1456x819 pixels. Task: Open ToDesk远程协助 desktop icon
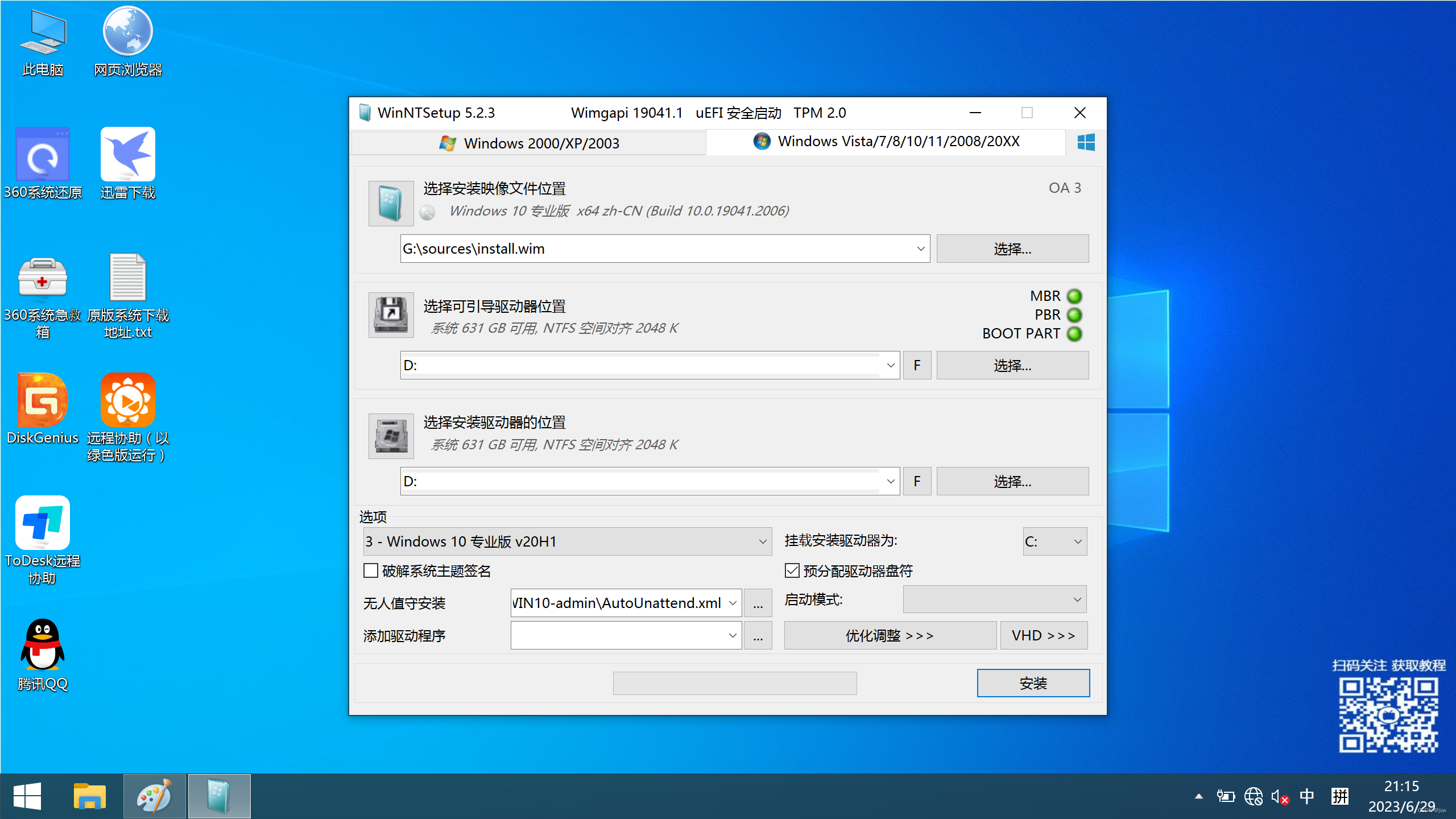pyautogui.click(x=42, y=522)
